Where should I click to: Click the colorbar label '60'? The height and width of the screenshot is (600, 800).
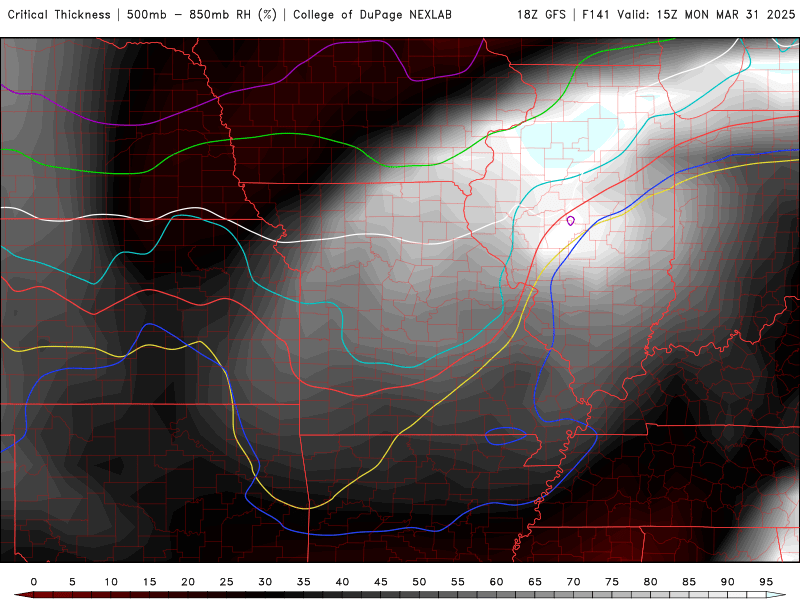[496, 582]
